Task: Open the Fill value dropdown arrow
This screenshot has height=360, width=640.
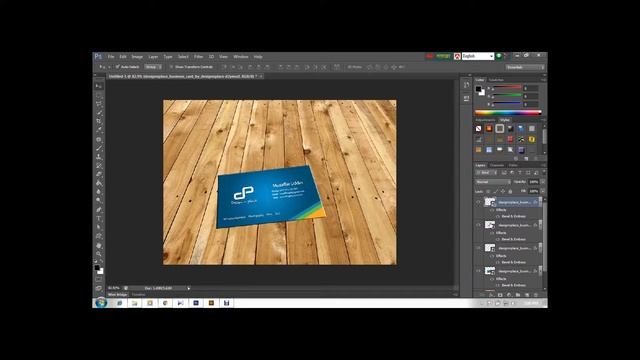Action: pos(543,191)
